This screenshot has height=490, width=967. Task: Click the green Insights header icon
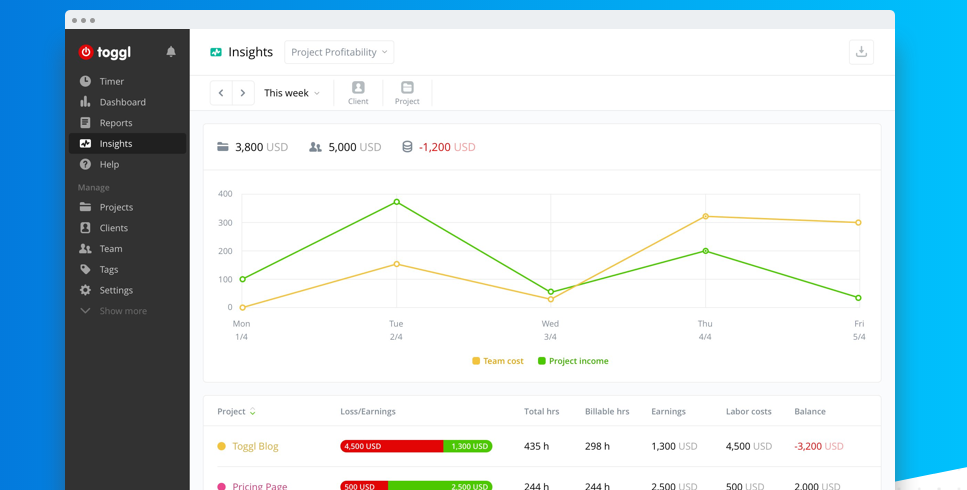(x=216, y=52)
